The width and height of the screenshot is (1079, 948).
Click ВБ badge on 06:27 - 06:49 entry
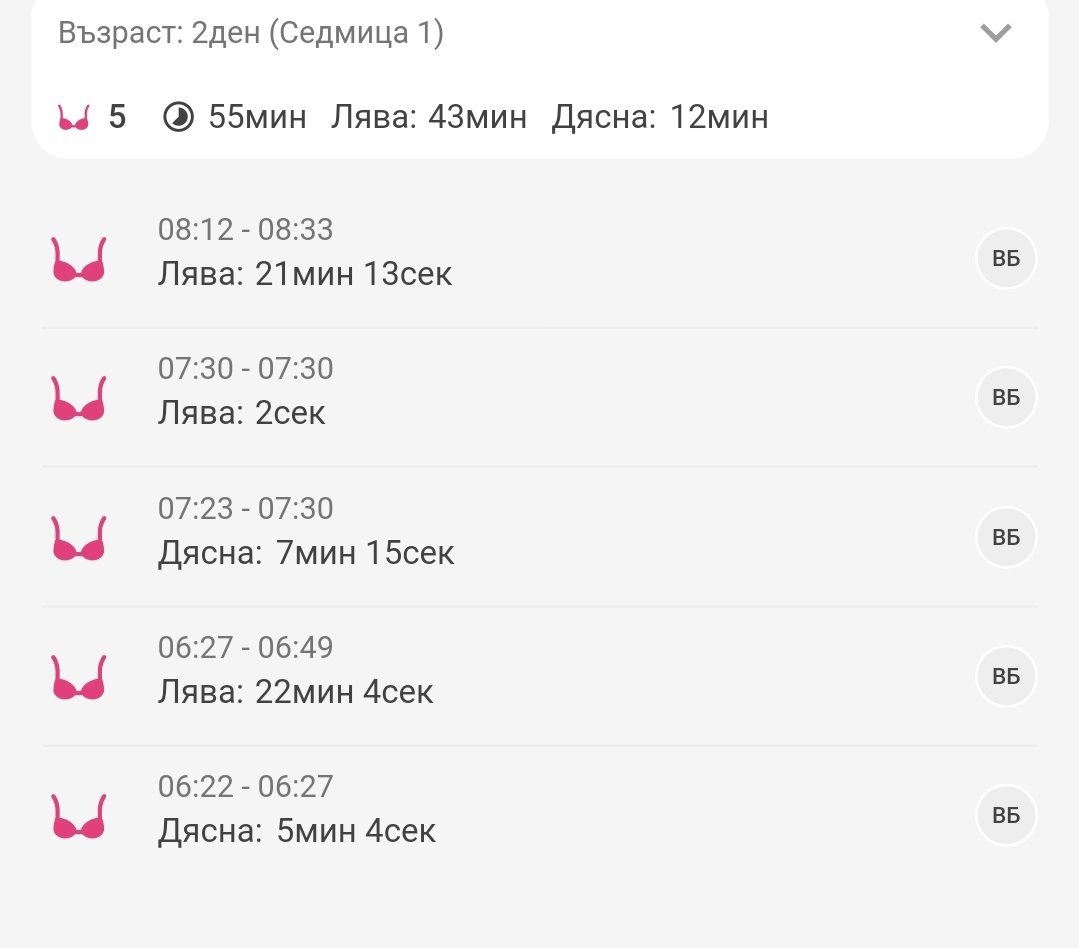point(1006,677)
